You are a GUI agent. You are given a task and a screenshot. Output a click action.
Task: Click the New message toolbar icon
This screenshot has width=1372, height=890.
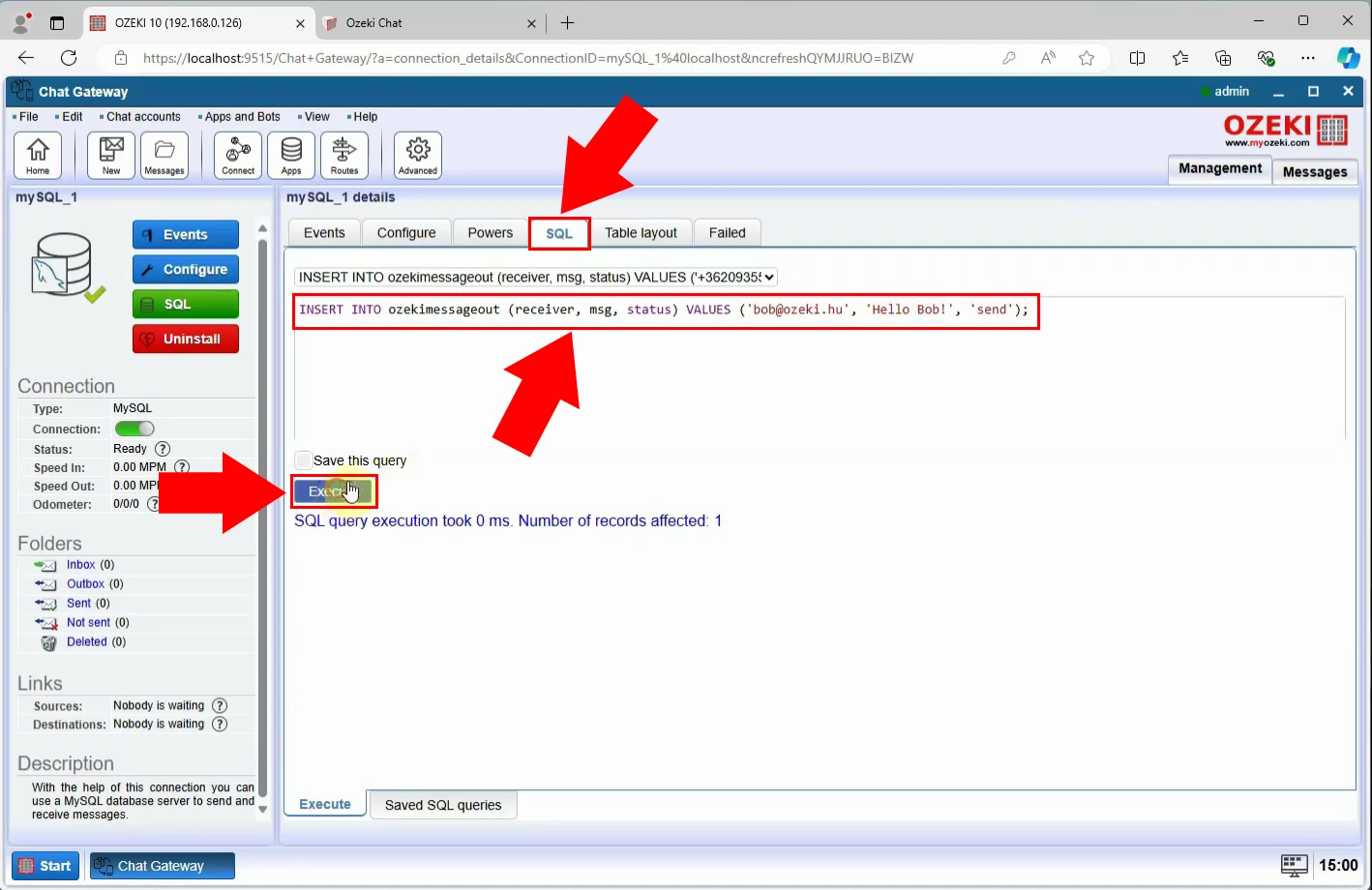[x=111, y=156]
